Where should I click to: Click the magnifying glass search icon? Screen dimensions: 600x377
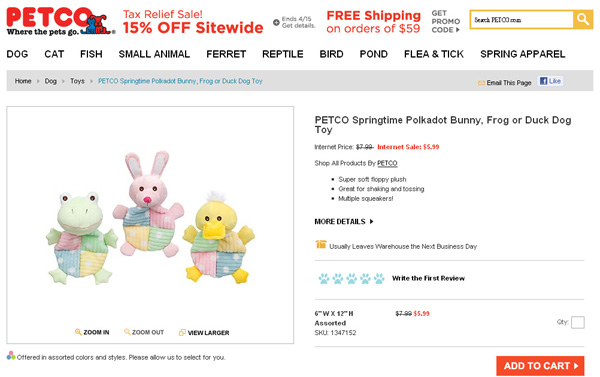(x=582, y=19)
